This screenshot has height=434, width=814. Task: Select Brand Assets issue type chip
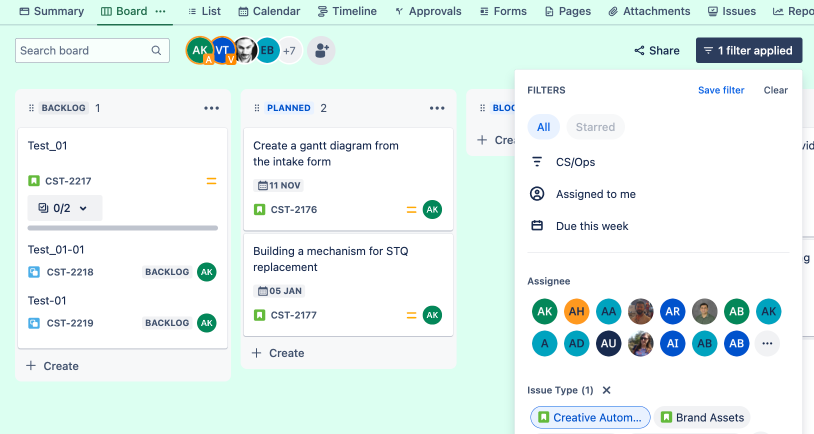coord(702,417)
